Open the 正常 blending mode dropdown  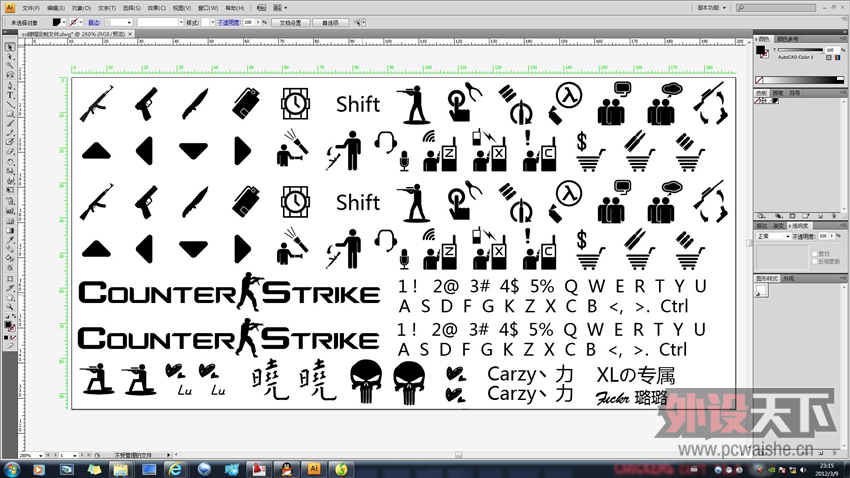pyautogui.click(x=772, y=236)
